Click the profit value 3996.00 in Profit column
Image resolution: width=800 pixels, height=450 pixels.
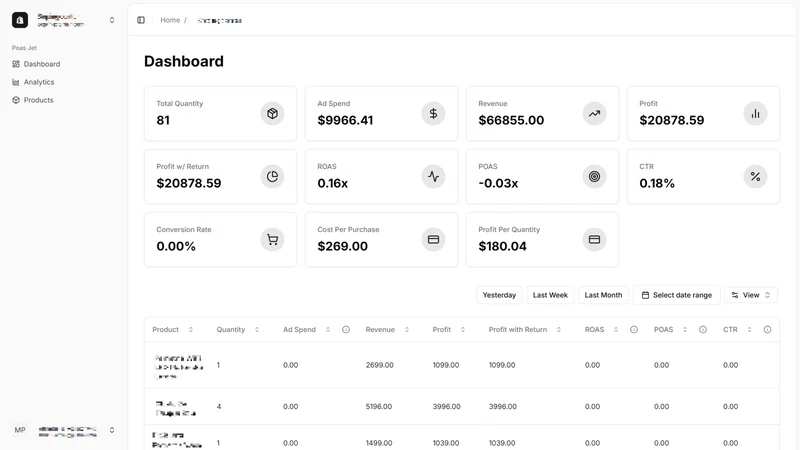(x=446, y=407)
